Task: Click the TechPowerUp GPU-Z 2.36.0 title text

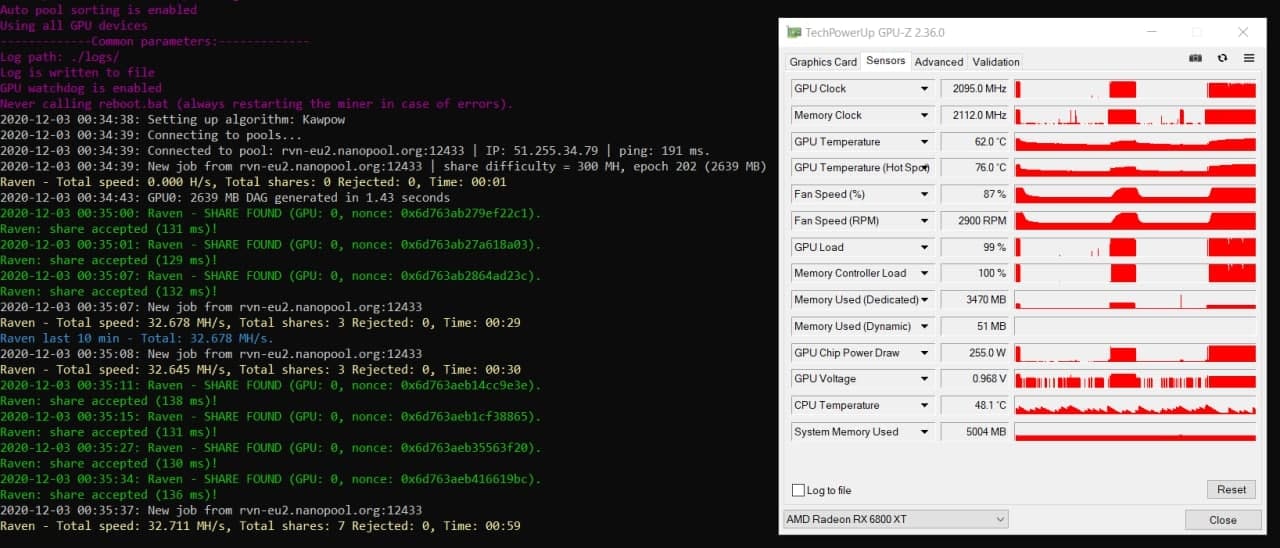Action: 875,33
